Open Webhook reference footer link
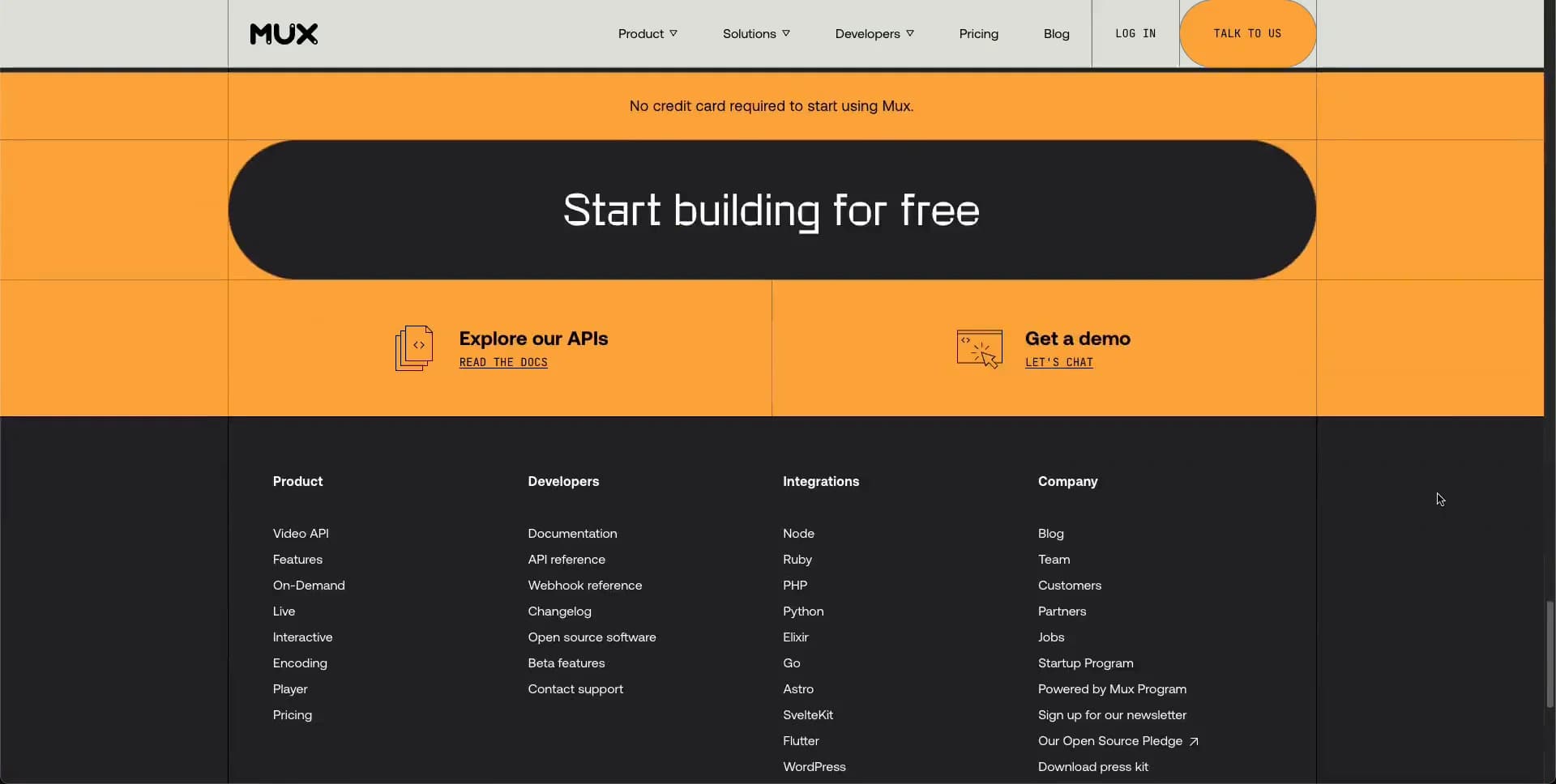Image resolution: width=1556 pixels, height=784 pixels. pyautogui.click(x=584, y=586)
